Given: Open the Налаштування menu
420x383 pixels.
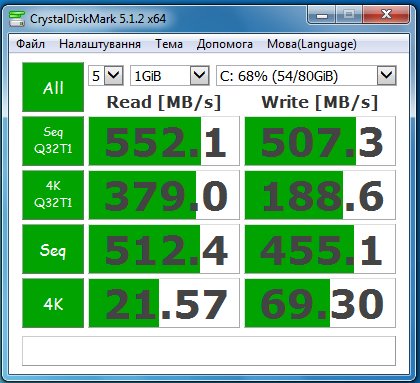Looking at the screenshot, I should pos(100,44).
